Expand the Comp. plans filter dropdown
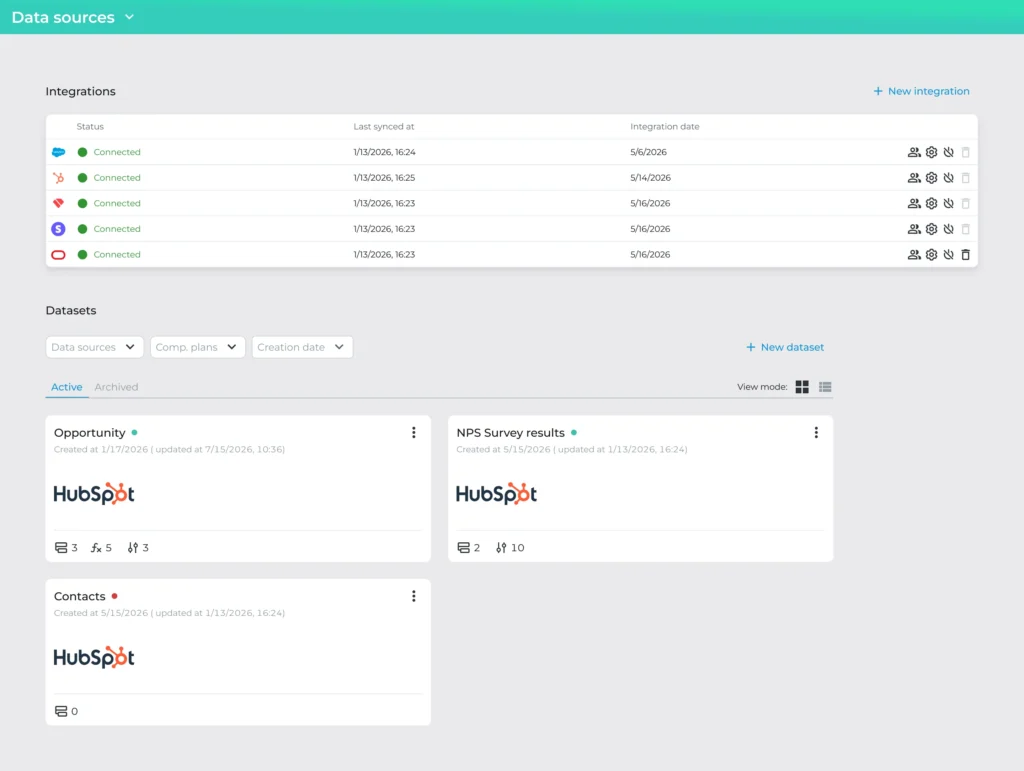The width and height of the screenshot is (1024, 771). pyautogui.click(x=197, y=347)
